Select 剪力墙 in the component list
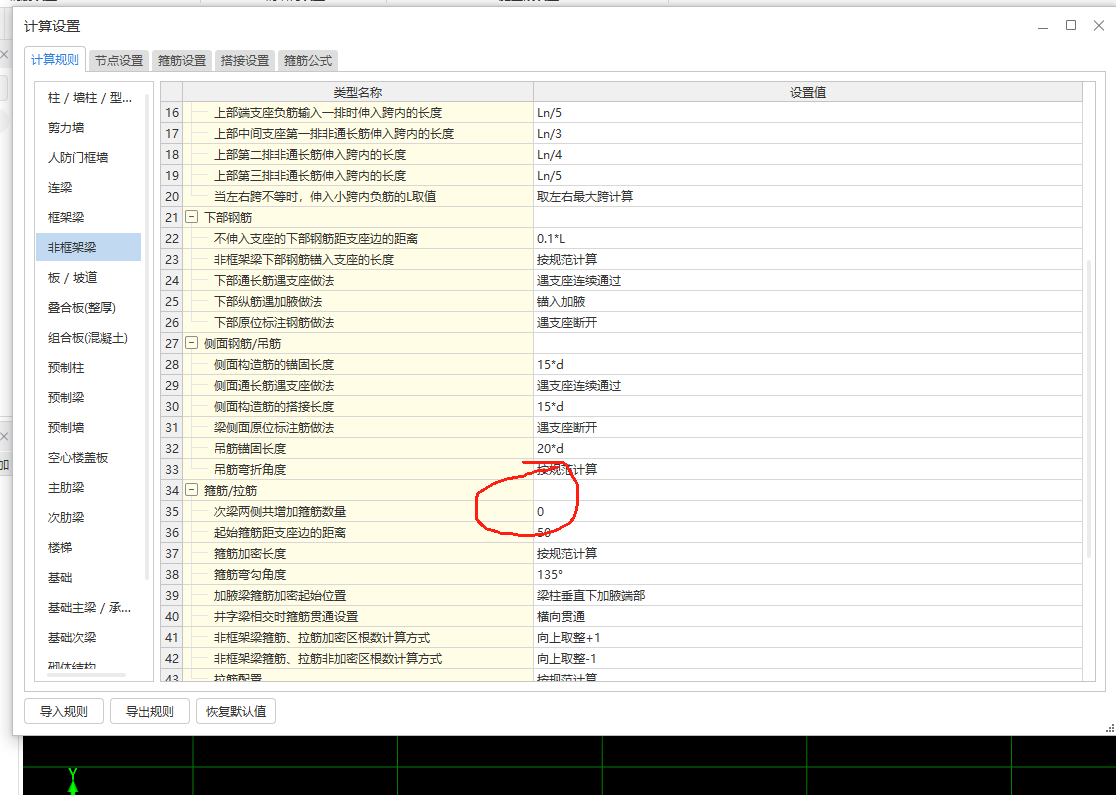This screenshot has width=1116, height=795. [89, 127]
